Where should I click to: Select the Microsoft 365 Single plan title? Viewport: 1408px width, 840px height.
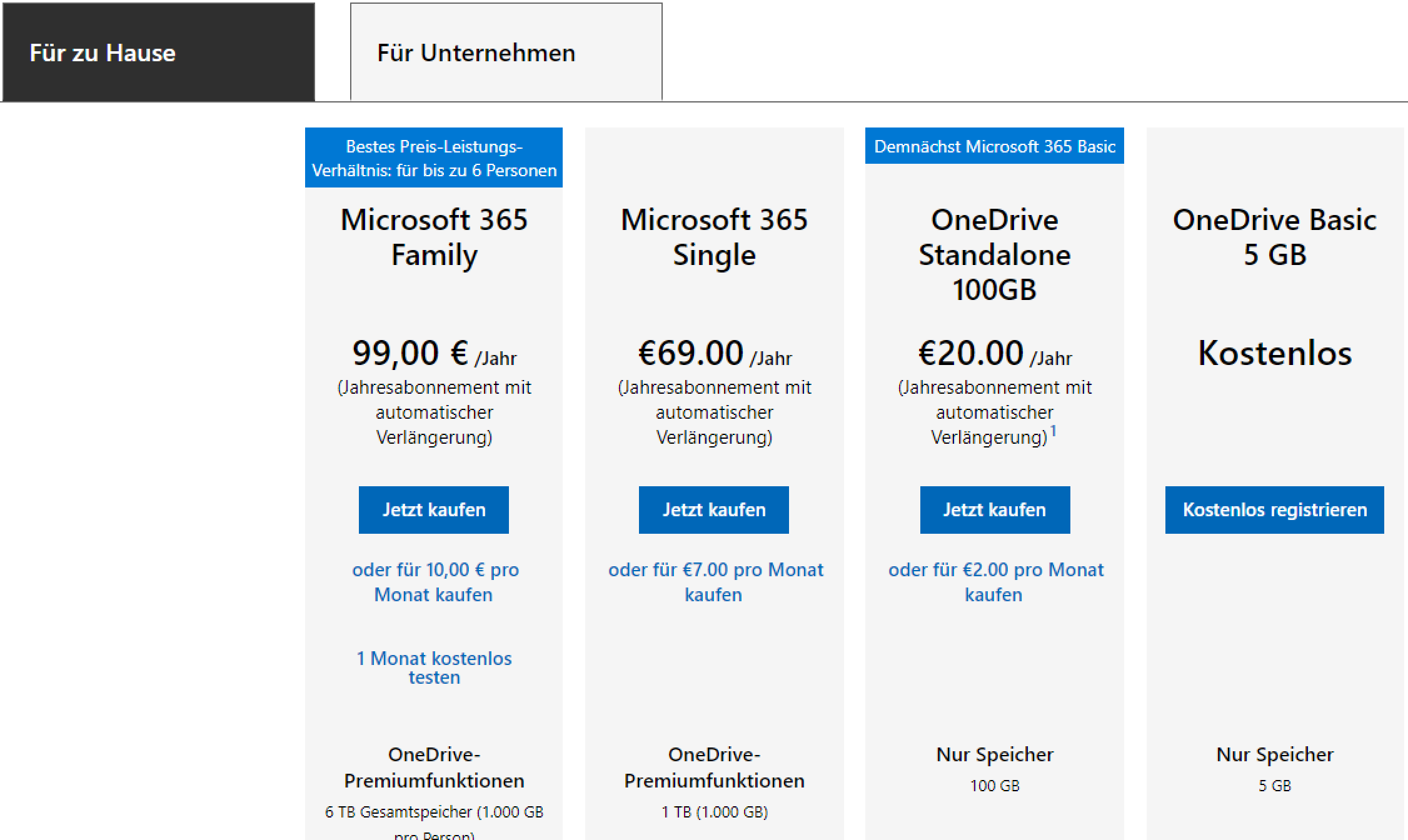714,237
